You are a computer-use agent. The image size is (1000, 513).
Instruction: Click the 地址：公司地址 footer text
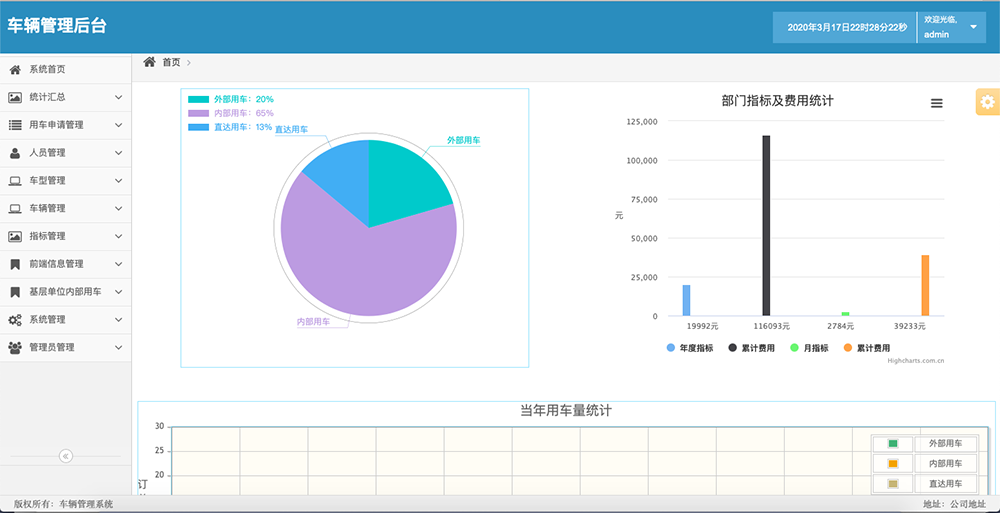954,504
